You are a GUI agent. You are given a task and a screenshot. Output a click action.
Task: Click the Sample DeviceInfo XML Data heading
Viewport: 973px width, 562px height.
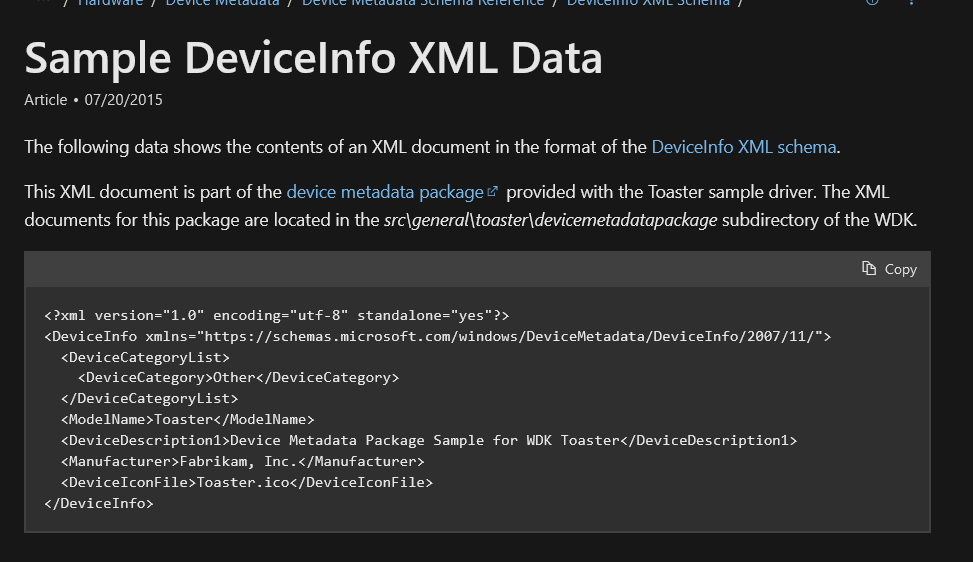pos(313,58)
